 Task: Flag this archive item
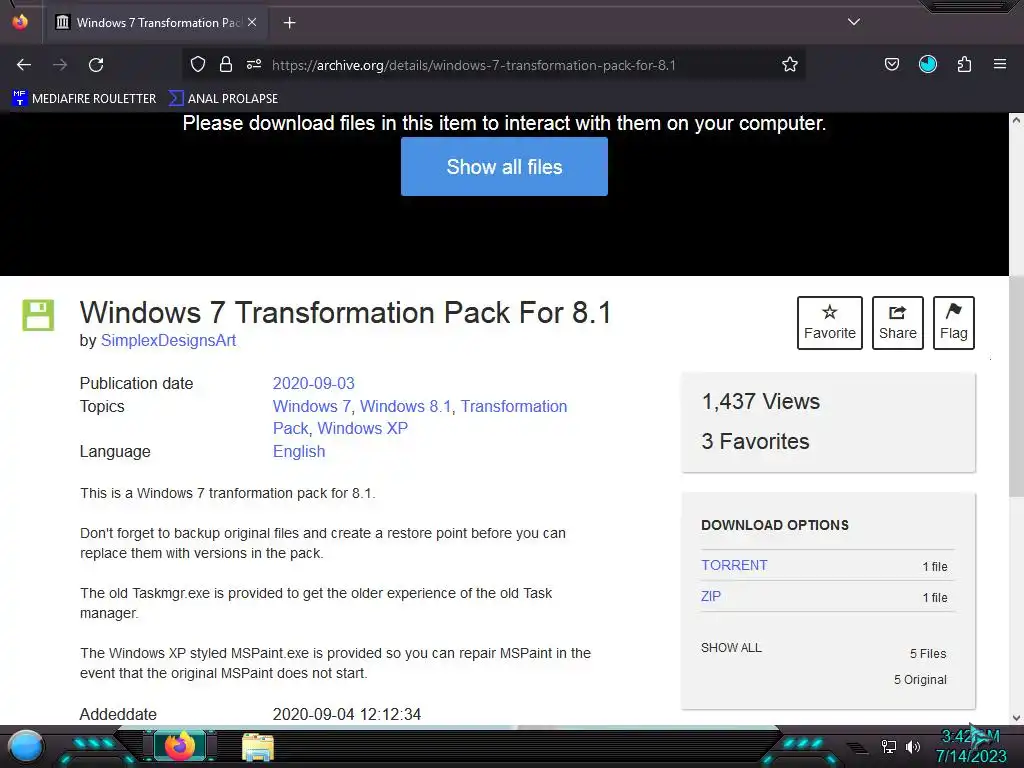pyautogui.click(x=953, y=323)
